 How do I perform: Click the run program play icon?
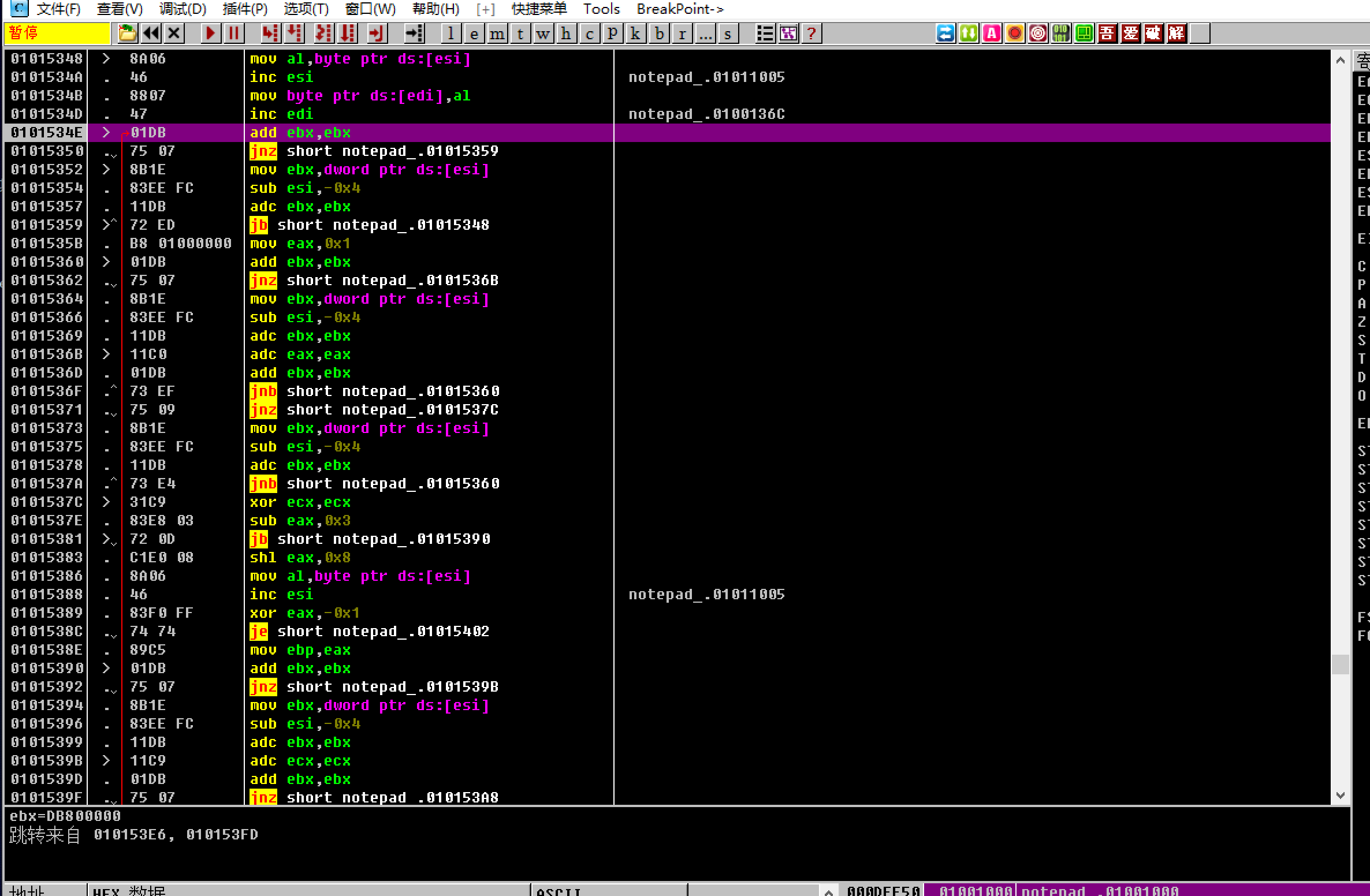(x=210, y=33)
